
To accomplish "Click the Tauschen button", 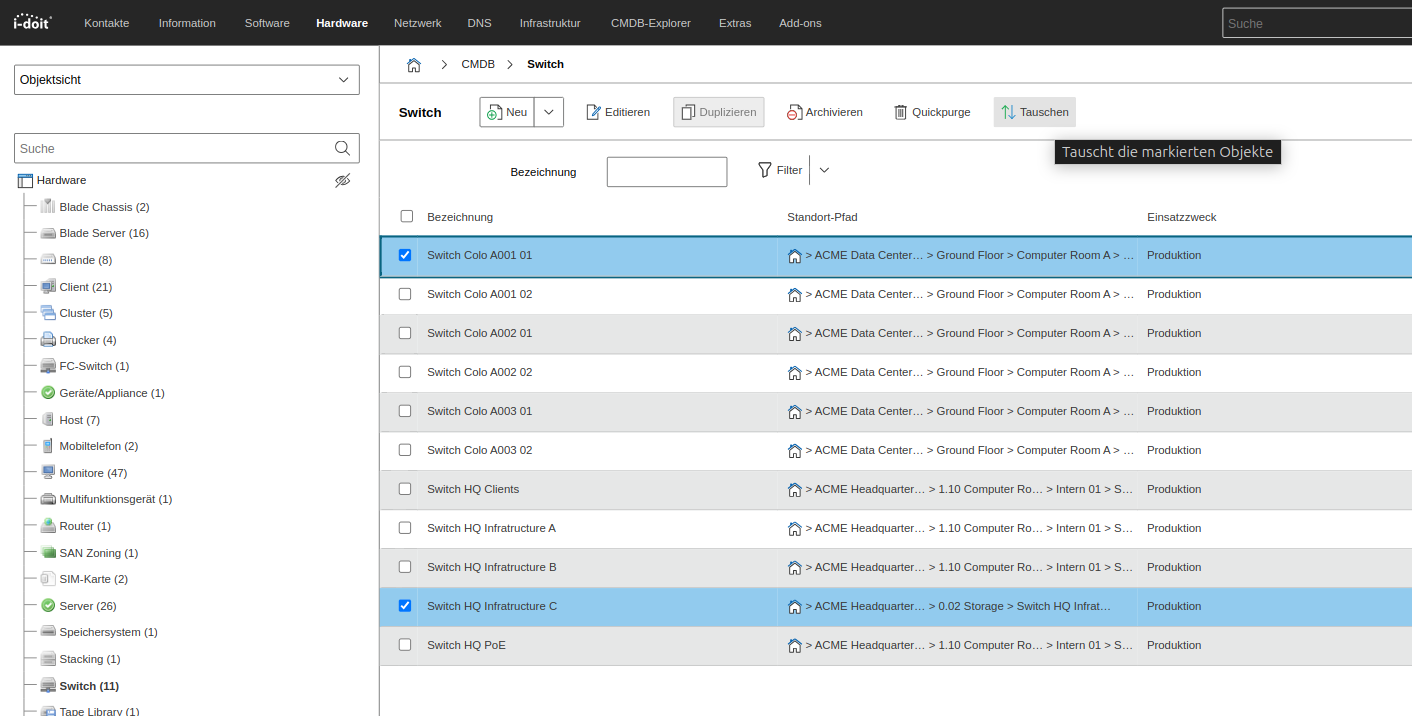I will click(x=1035, y=112).
